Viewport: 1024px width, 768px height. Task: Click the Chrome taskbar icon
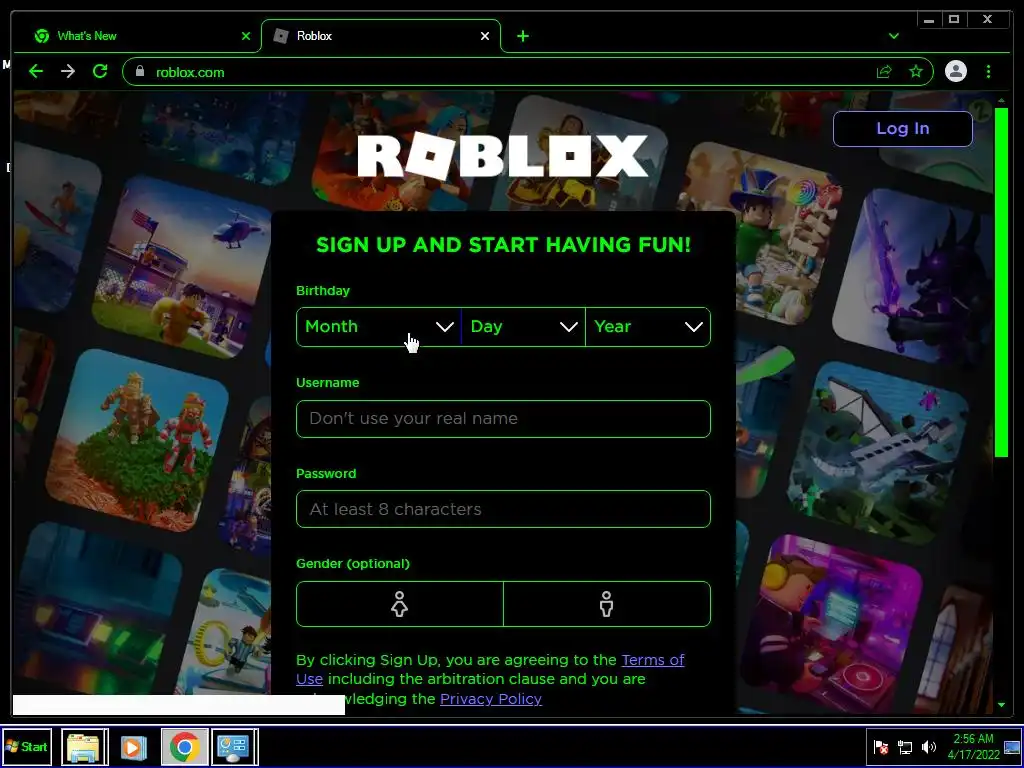pyautogui.click(x=185, y=747)
